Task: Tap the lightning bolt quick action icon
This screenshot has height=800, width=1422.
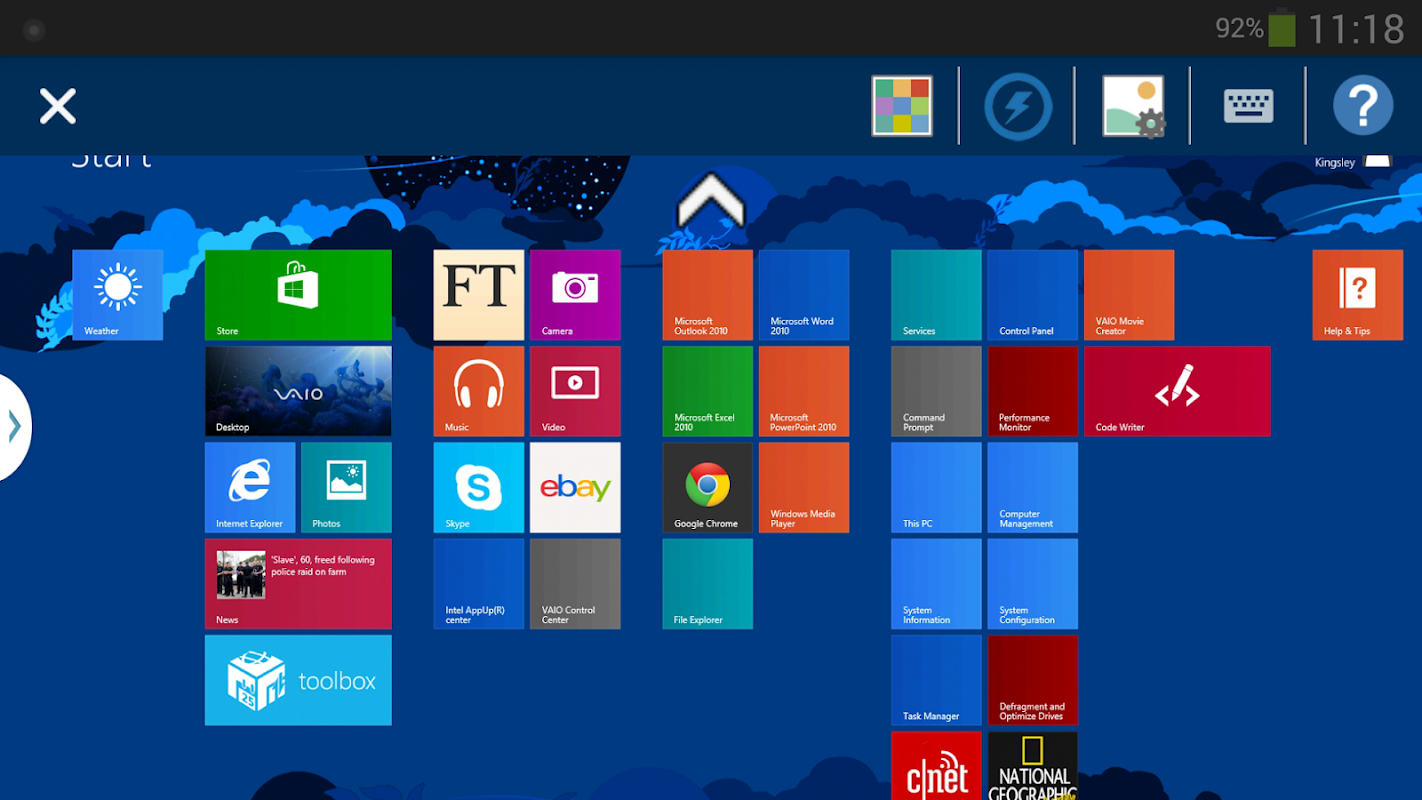Action: point(1018,106)
